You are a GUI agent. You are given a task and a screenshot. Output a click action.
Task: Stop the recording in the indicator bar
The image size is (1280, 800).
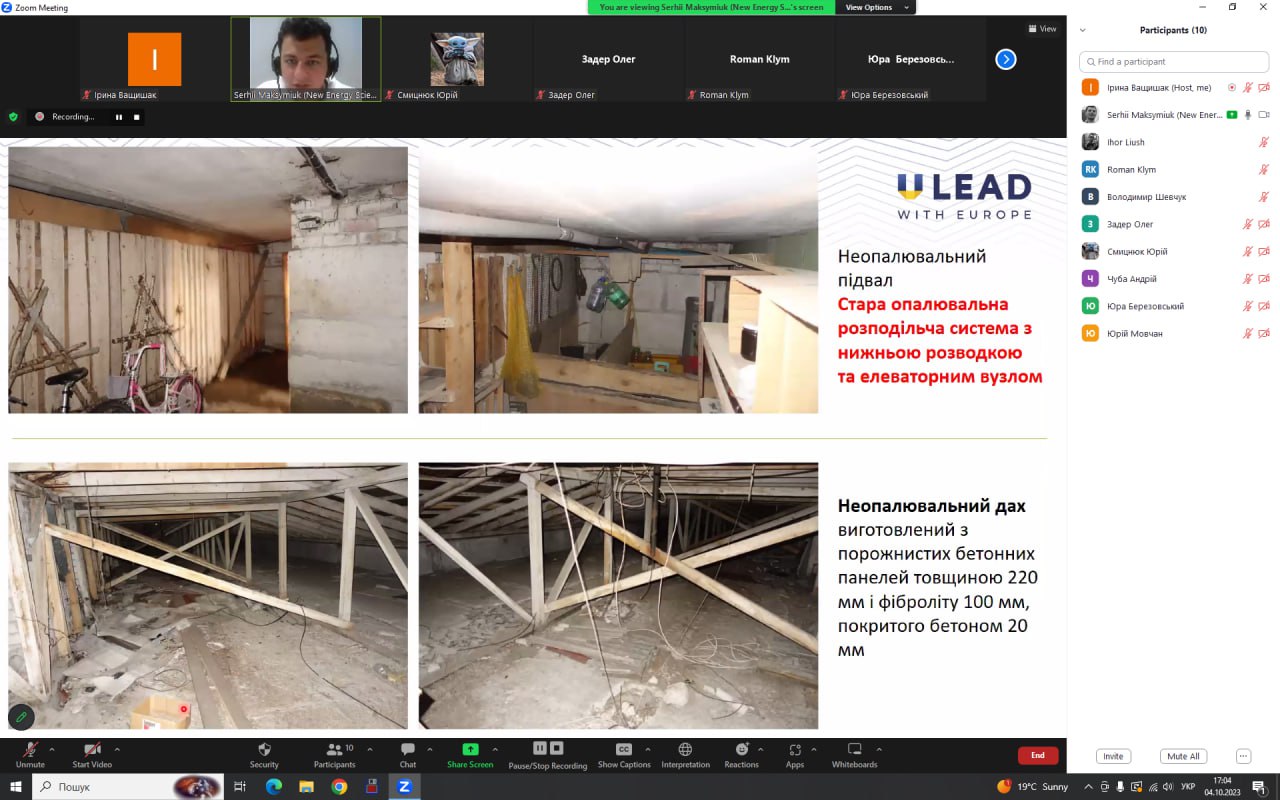point(137,117)
